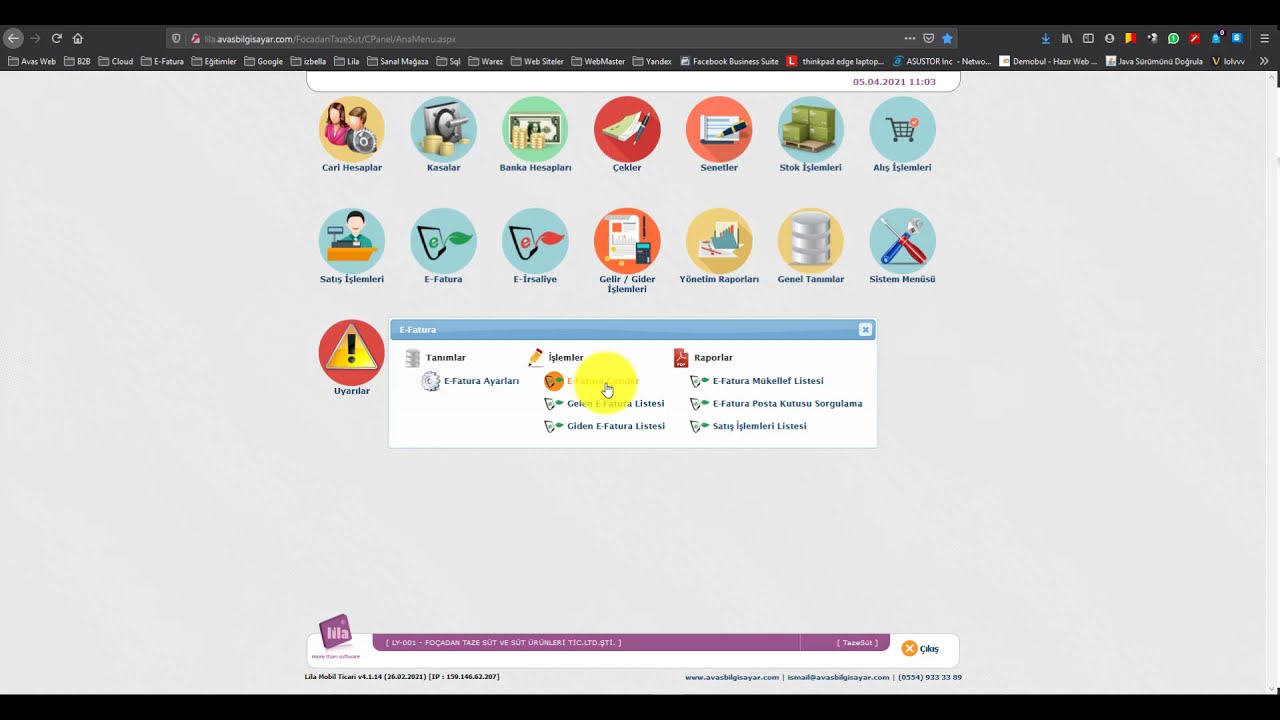Open Firefox hamburger menu

[x=1264, y=38]
